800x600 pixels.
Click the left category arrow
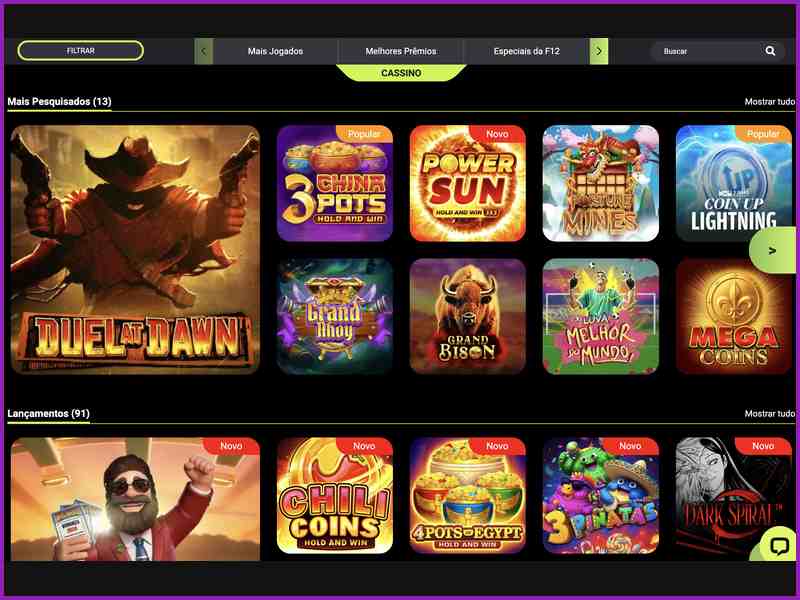pyautogui.click(x=204, y=51)
